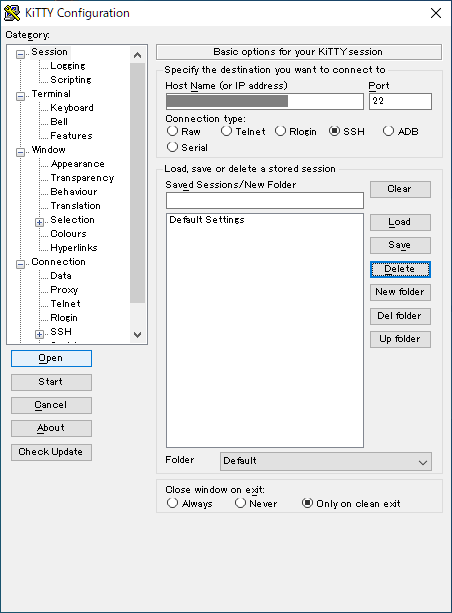This screenshot has height=613, width=452.
Task: Click category tree scroll down arrow
Action: (137, 335)
